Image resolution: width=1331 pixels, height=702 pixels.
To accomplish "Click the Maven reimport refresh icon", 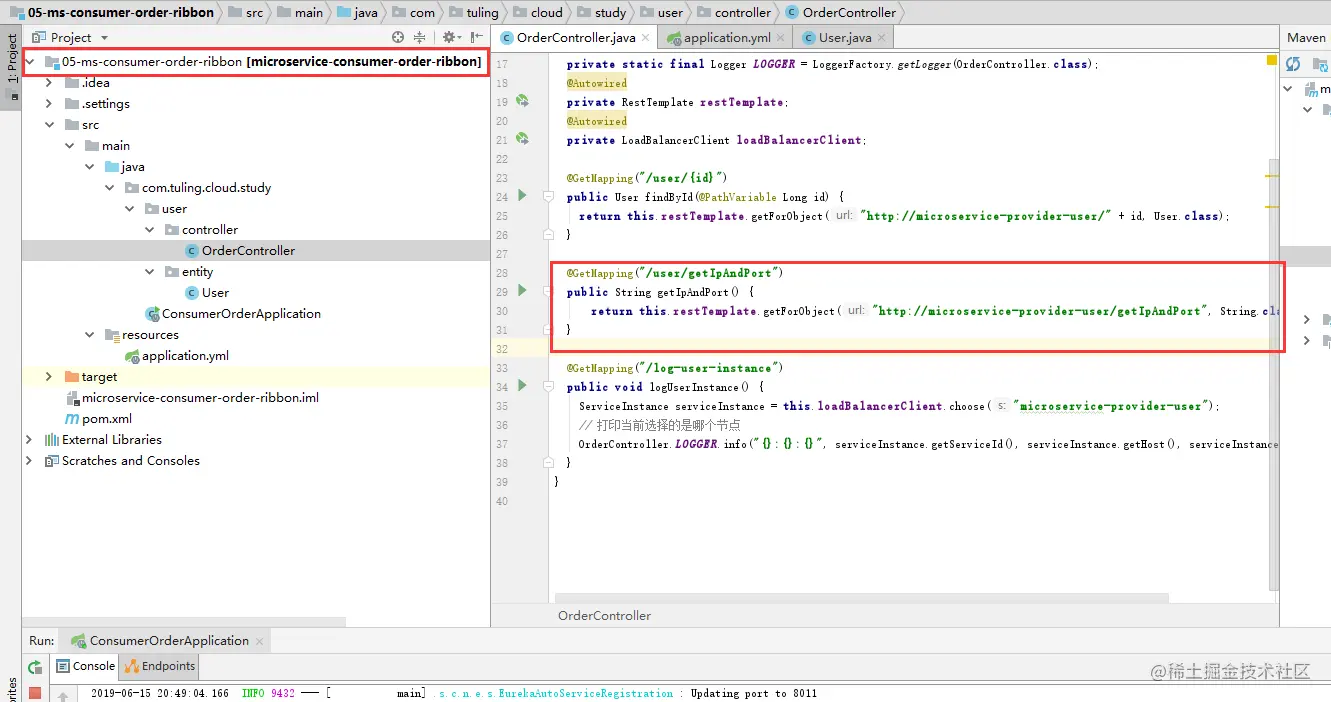I will [x=1293, y=64].
